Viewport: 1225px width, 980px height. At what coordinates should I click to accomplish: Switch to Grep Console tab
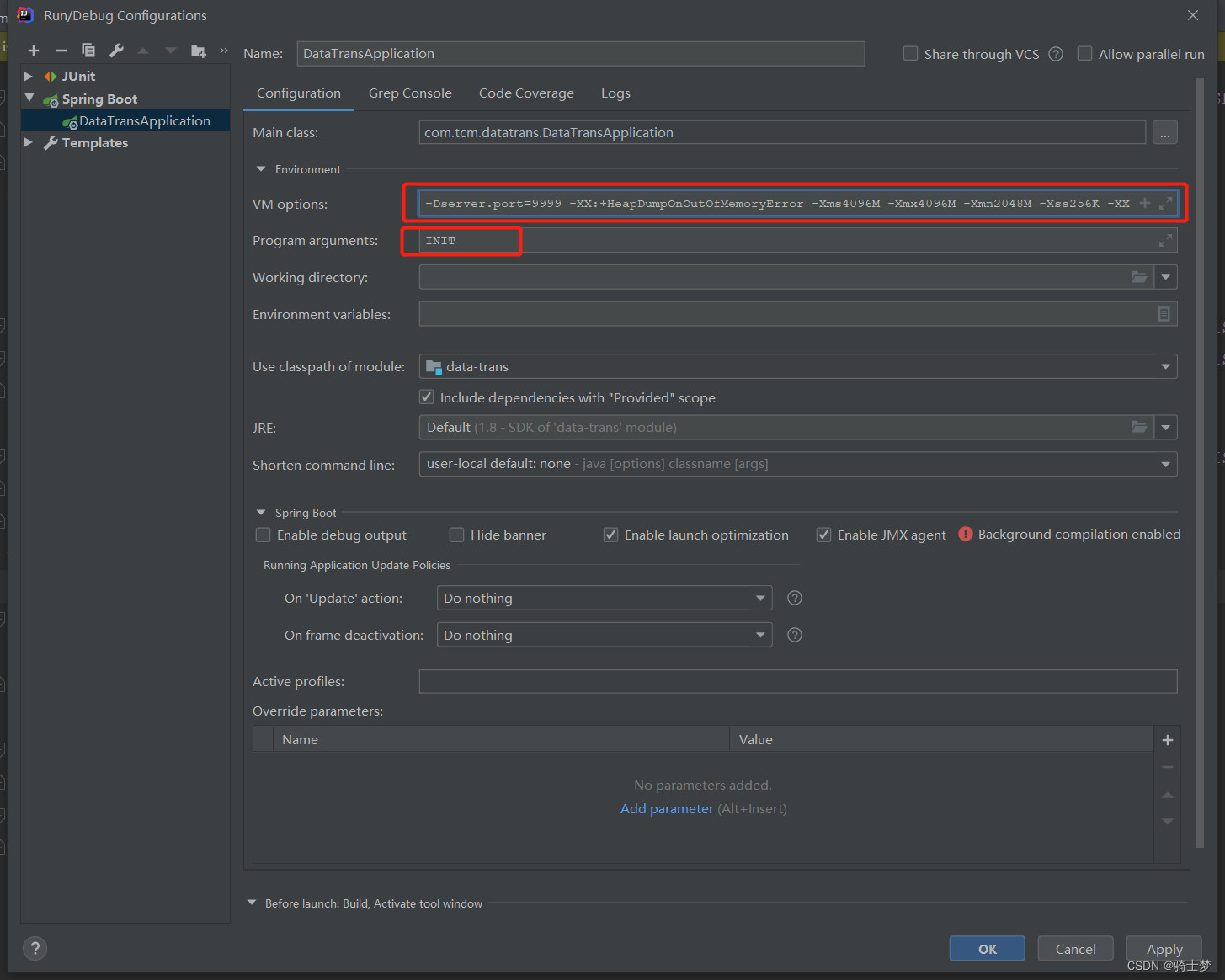coord(410,93)
